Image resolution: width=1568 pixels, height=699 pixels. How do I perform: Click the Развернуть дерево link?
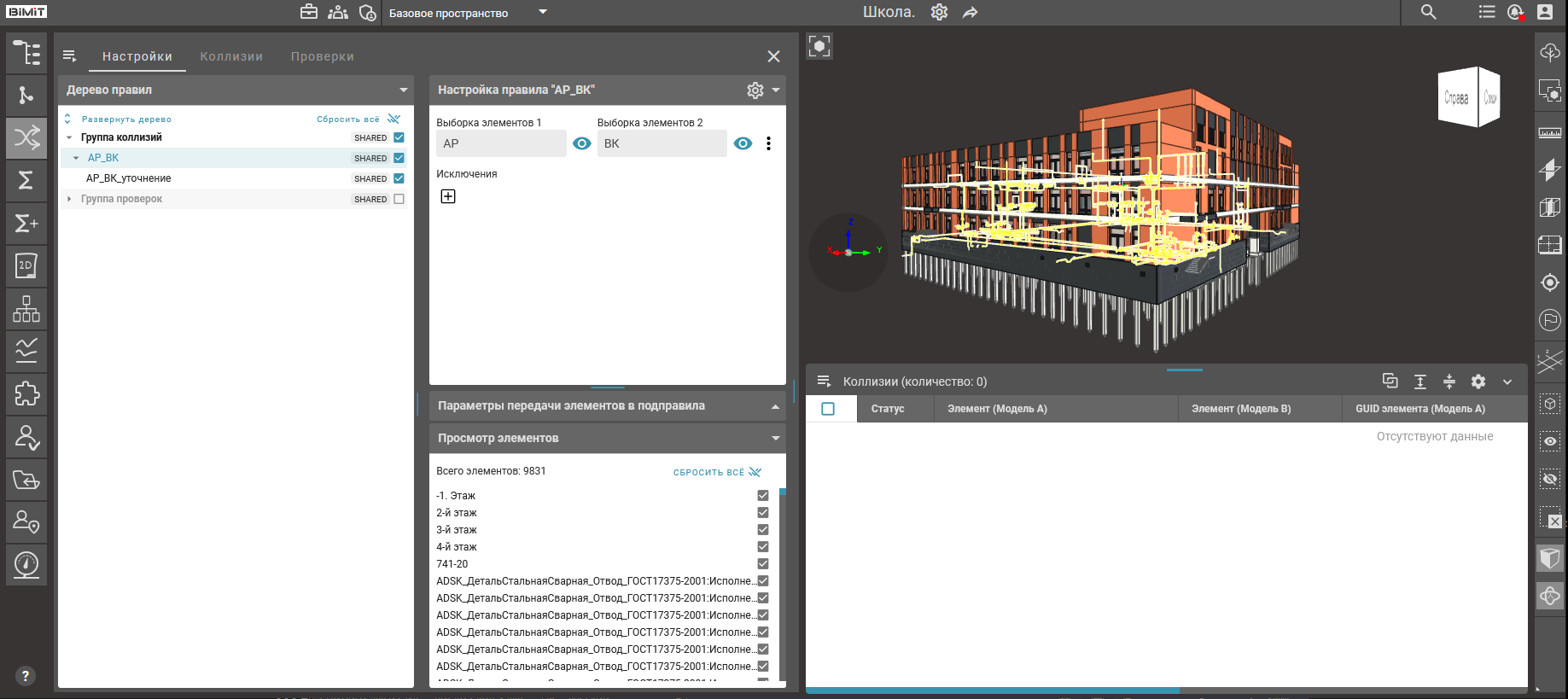pos(126,119)
